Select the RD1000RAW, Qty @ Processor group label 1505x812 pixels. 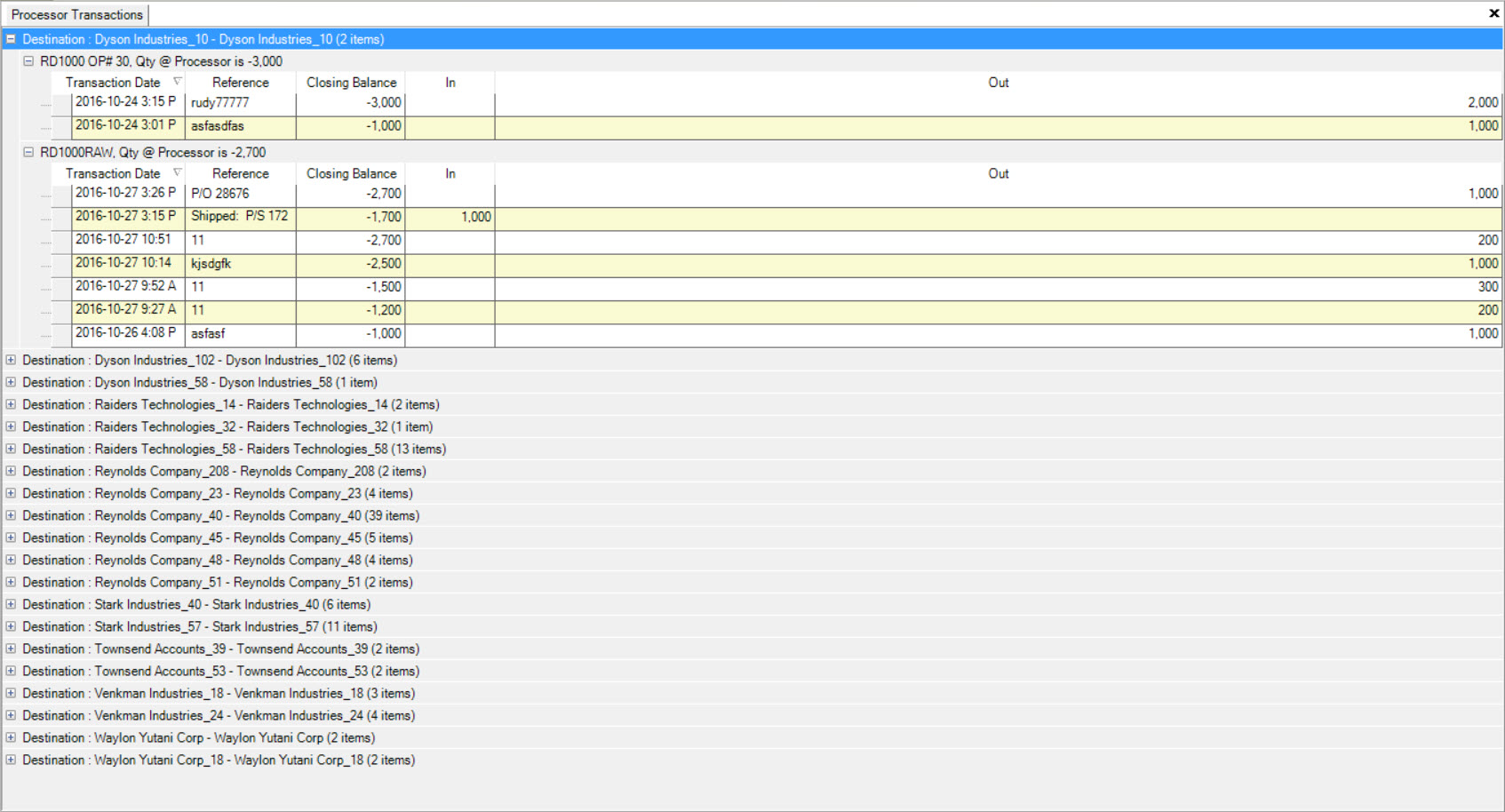[x=153, y=152]
